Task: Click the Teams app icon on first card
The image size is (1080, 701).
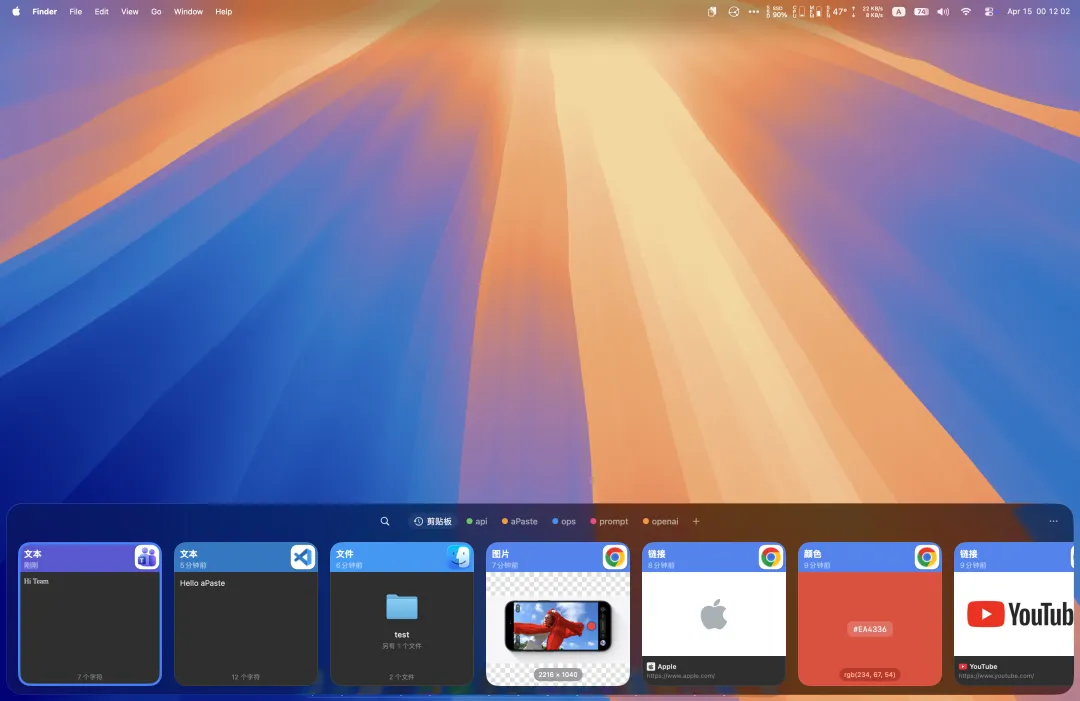Action: tap(147, 557)
